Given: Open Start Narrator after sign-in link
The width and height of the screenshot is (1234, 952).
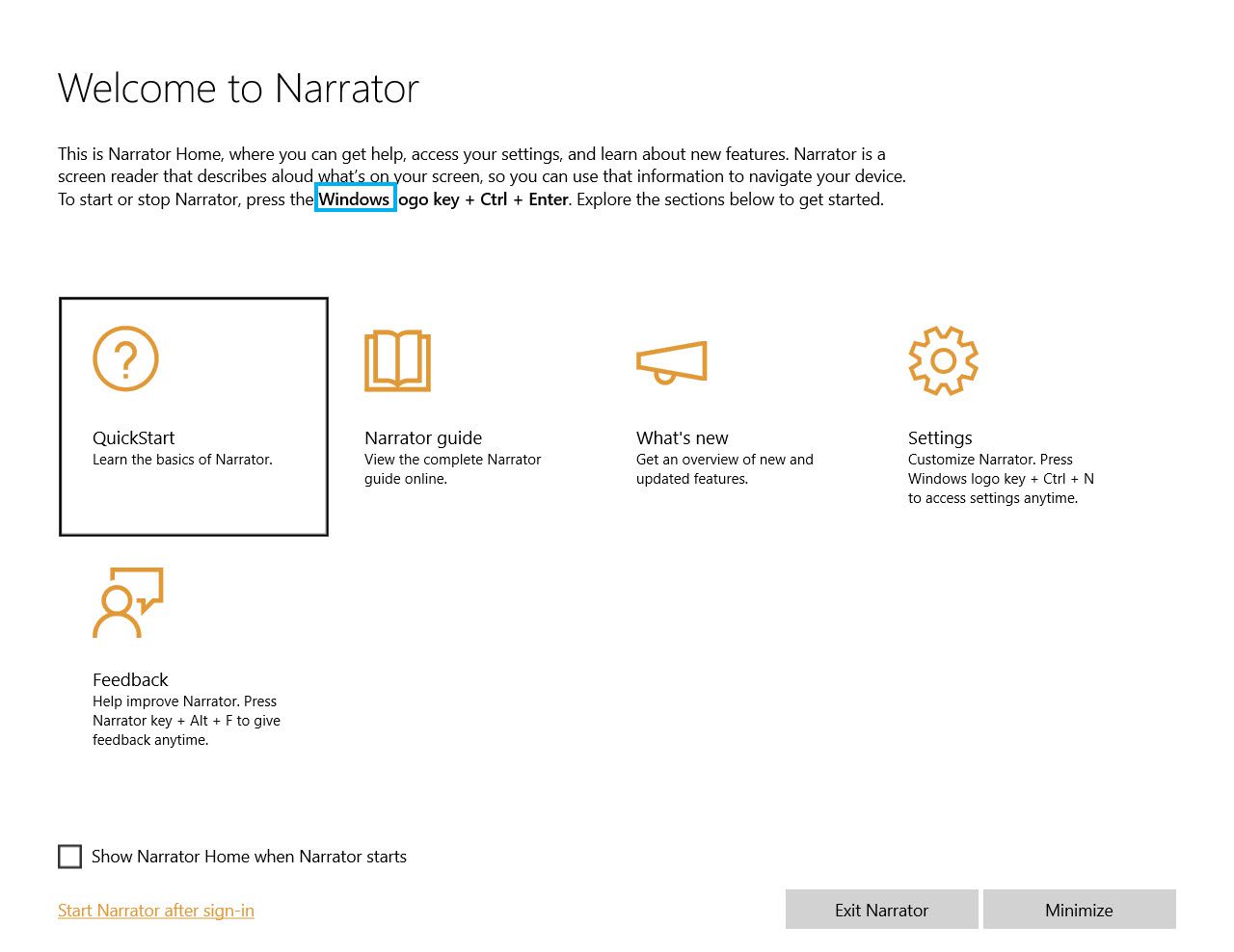Looking at the screenshot, I should click(156, 911).
